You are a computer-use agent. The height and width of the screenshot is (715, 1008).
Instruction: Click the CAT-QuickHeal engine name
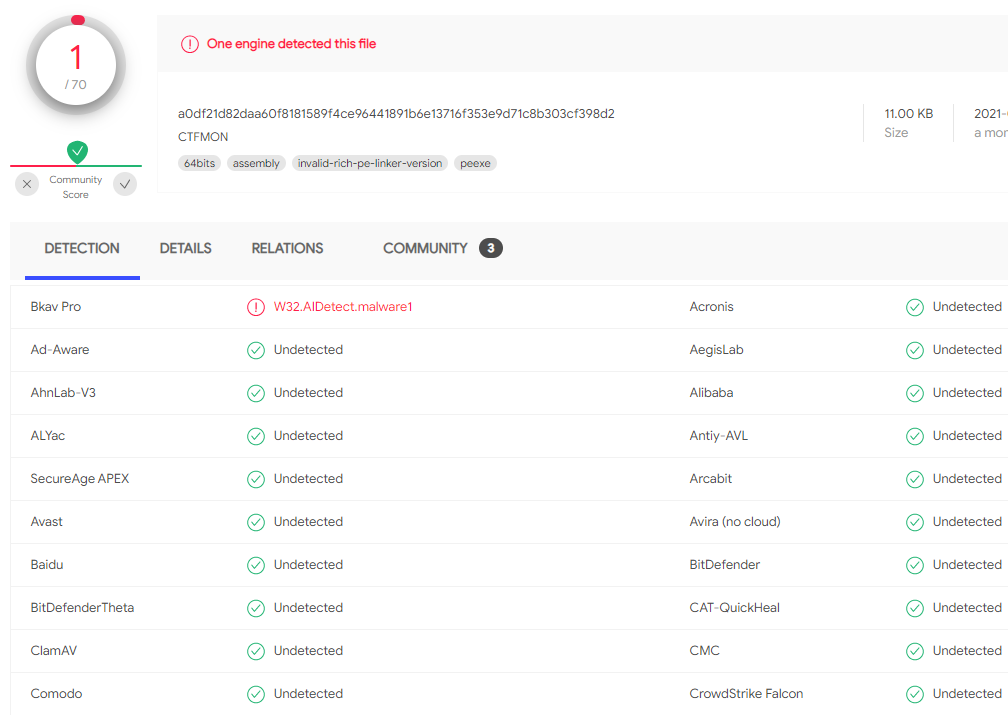coord(734,608)
